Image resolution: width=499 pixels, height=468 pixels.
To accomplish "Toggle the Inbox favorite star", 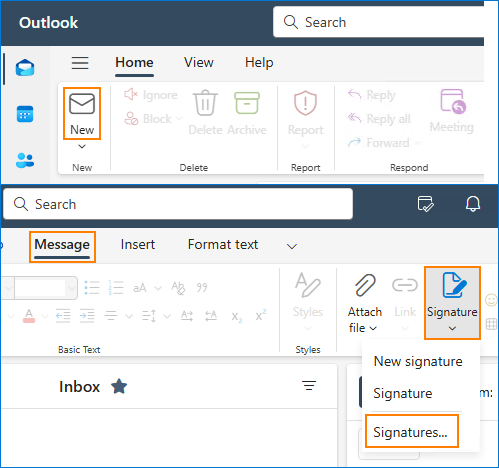I will pyautogui.click(x=119, y=386).
